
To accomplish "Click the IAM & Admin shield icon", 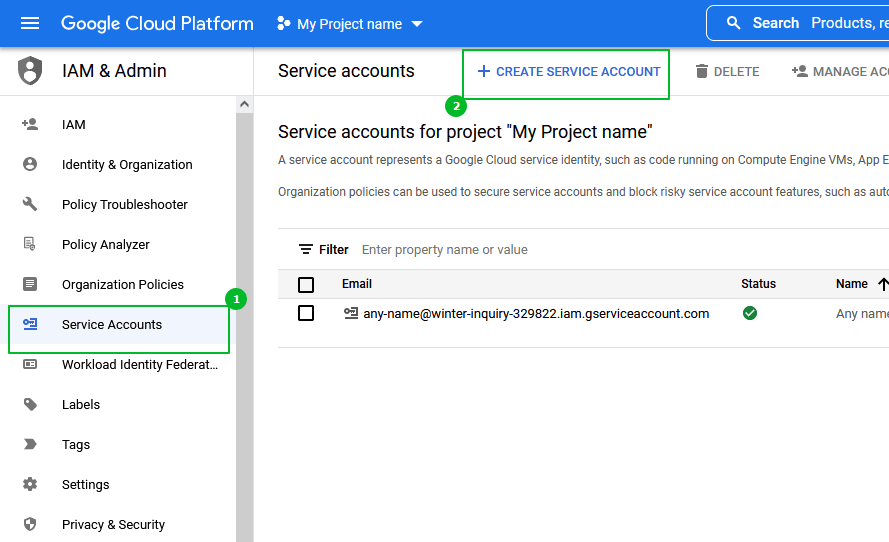I will (31, 71).
